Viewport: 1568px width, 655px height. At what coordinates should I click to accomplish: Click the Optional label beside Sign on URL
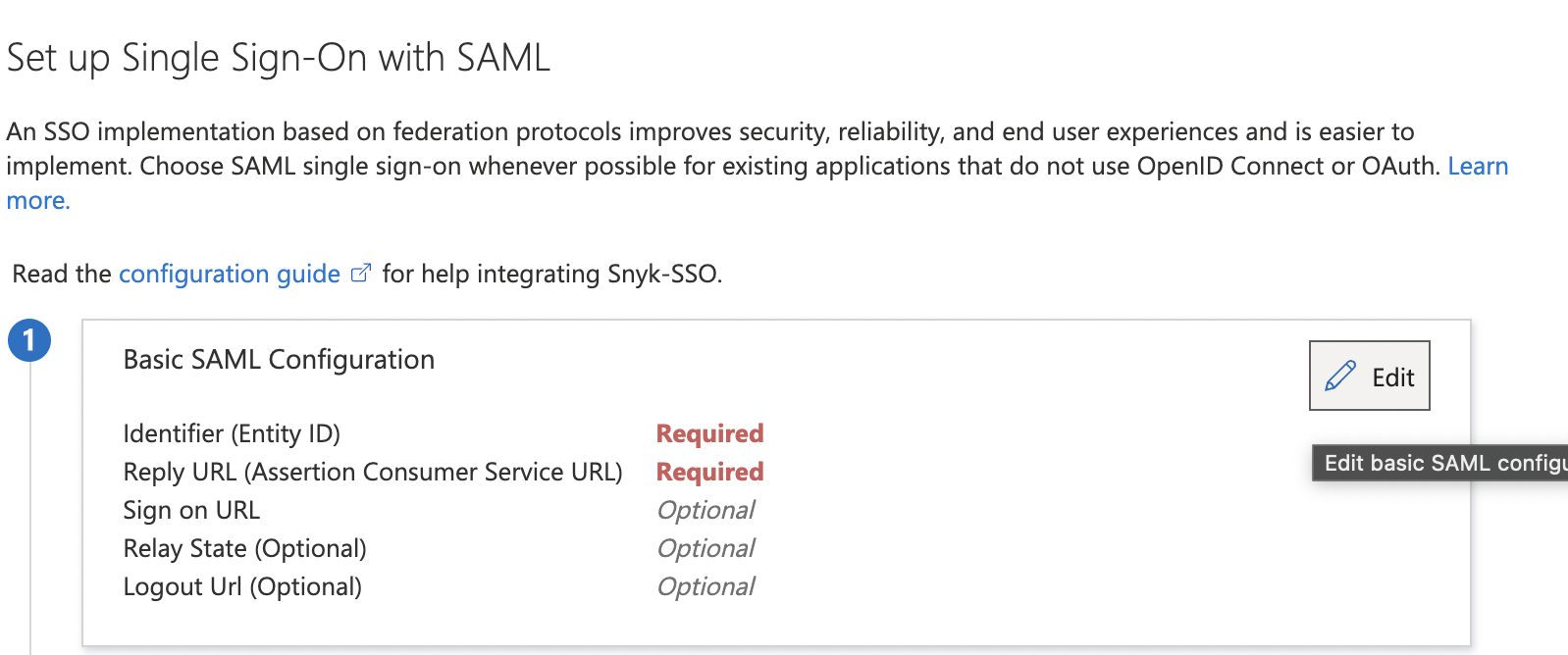click(x=706, y=510)
